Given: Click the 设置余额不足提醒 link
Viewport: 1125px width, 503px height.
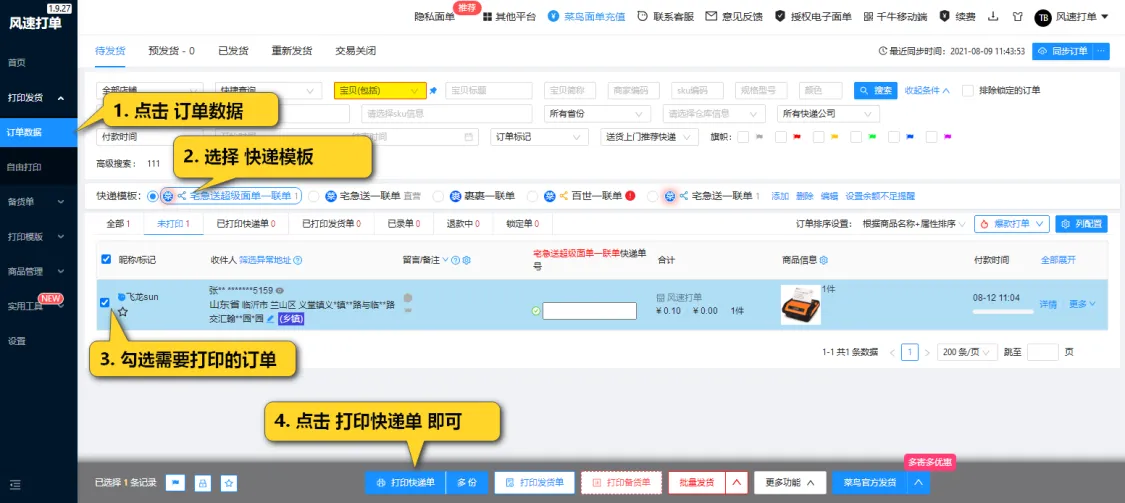Looking at the screenshot, I should 880,196.
